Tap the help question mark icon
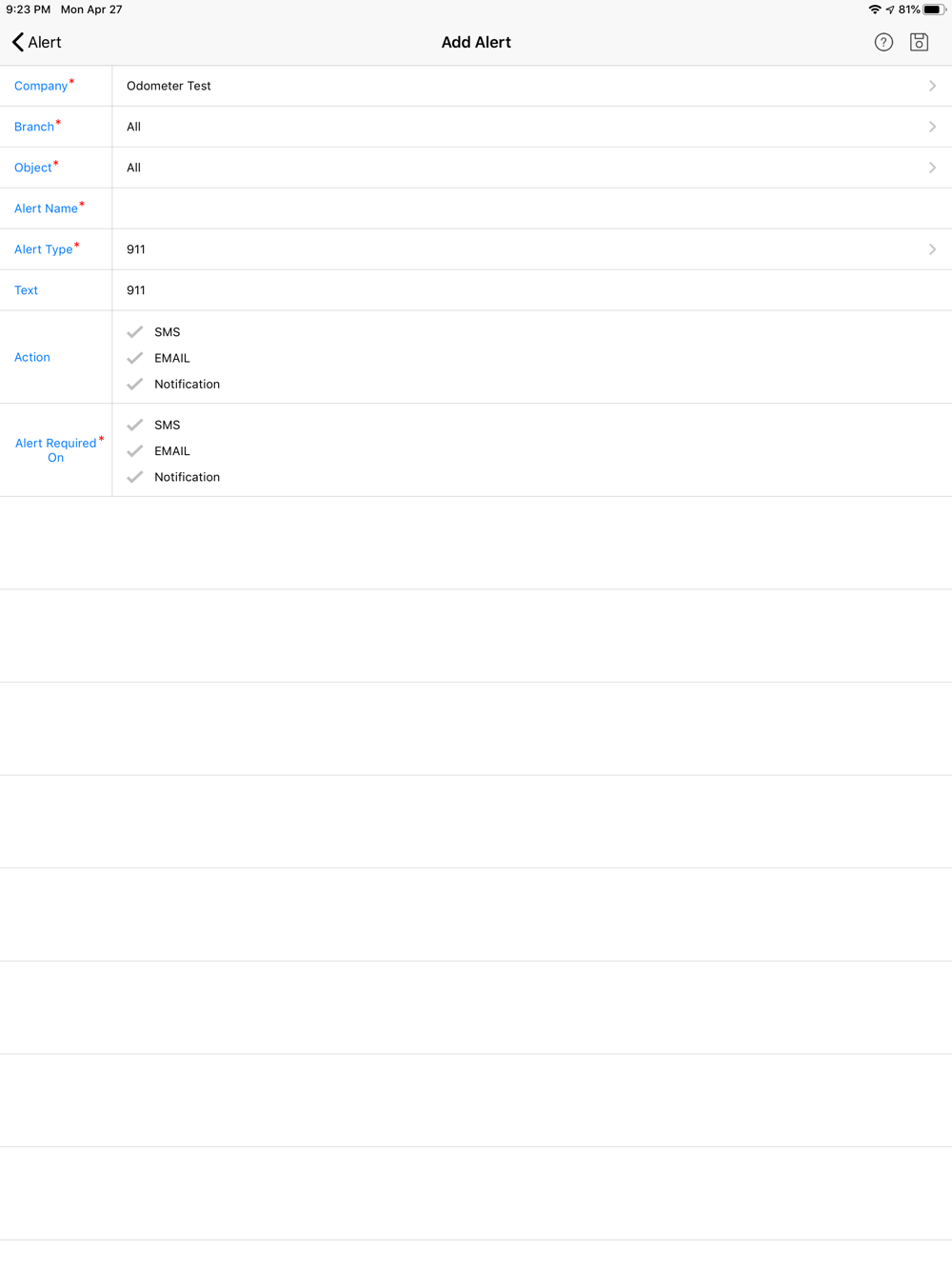 883,42
